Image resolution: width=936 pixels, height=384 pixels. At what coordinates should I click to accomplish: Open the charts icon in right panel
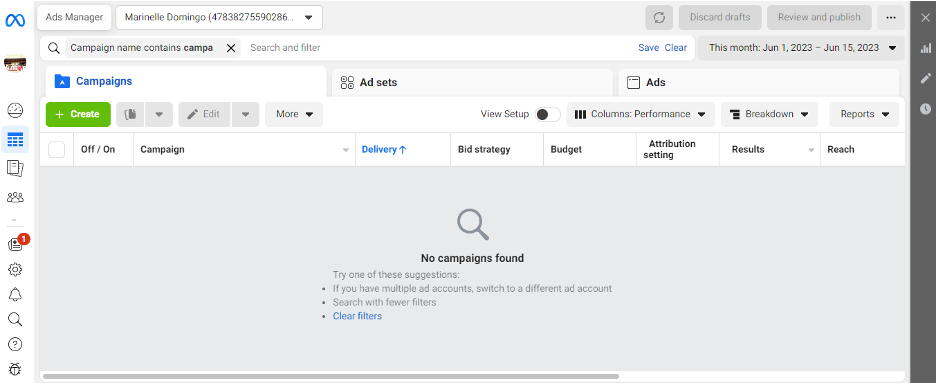pyautogui.click(x=926, y=48)
